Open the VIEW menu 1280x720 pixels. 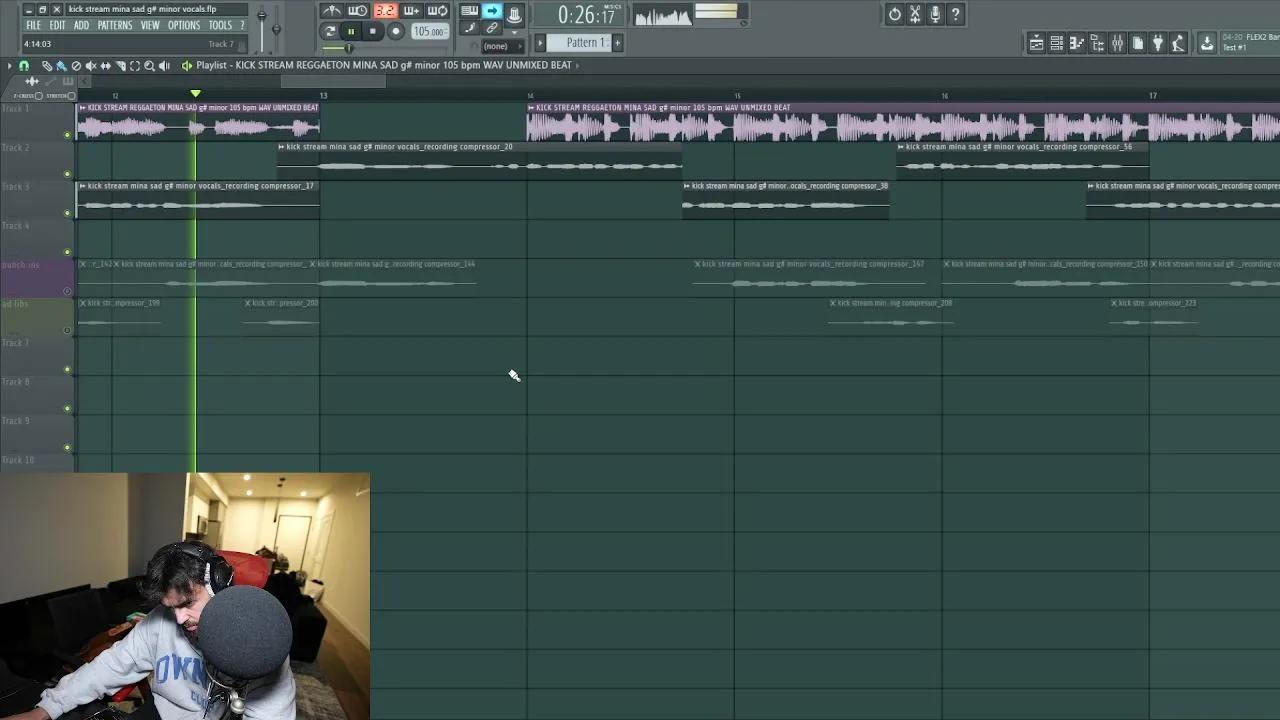pos(150,25)
